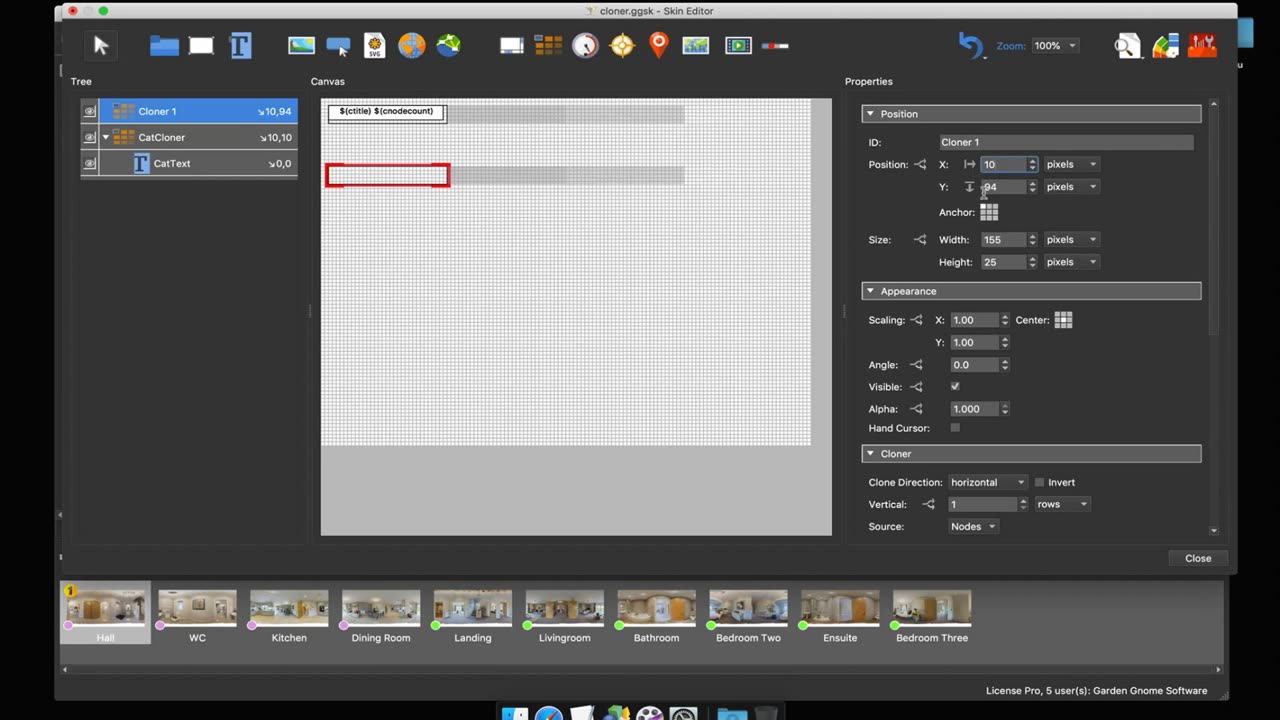
Task: Open the Source Nodes dropdown
Action: (973, 526)
